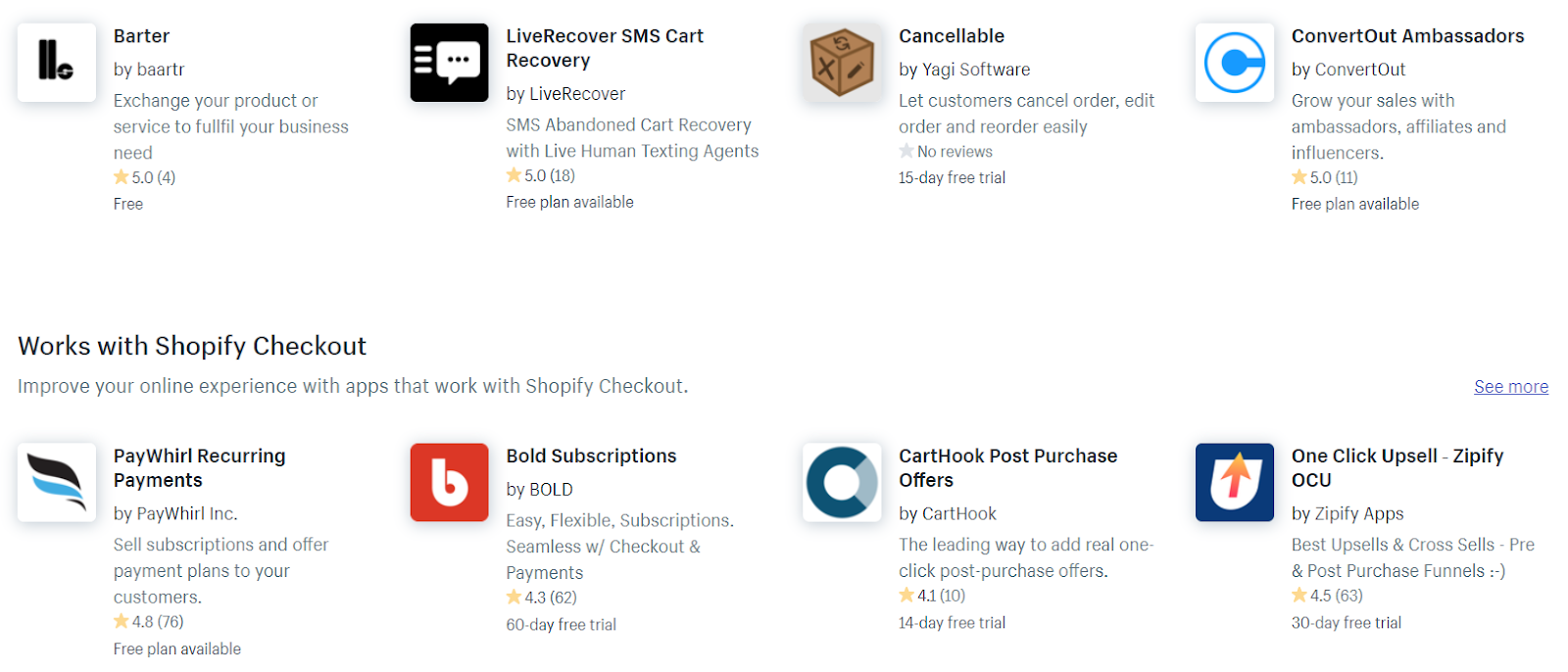Click the Bold Subscriptions 4.3 star rating
Screen dimensions: 1568x672
[x=541, y=598]
